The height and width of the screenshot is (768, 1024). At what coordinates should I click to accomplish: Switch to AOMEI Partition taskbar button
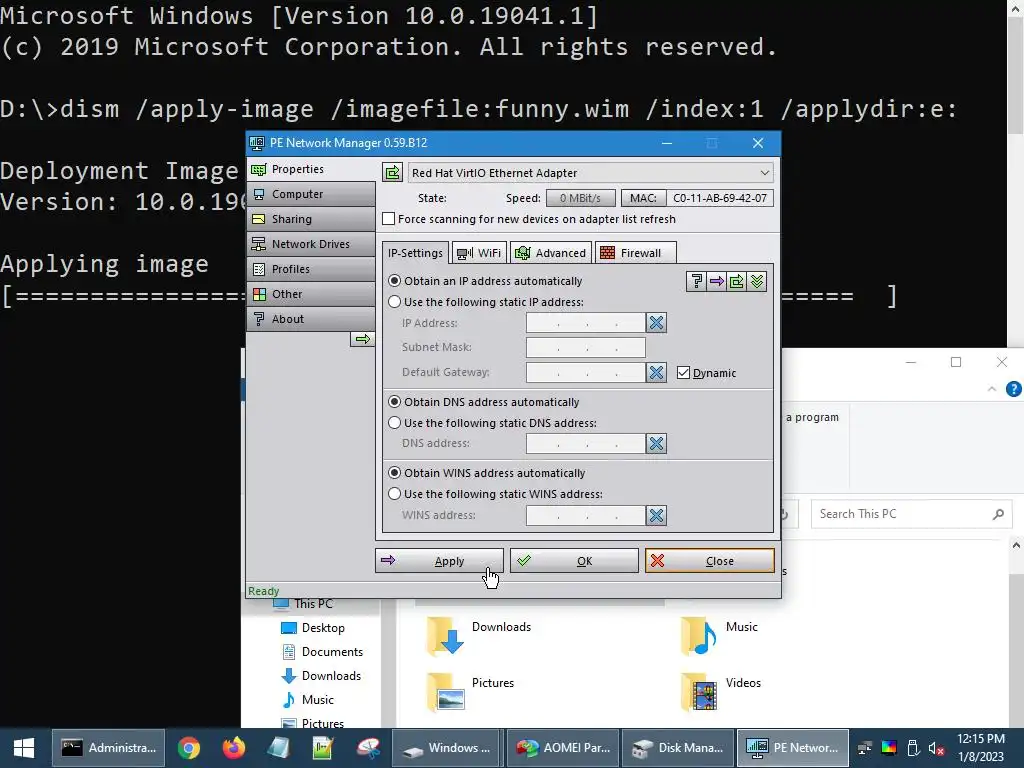point(564,748)
